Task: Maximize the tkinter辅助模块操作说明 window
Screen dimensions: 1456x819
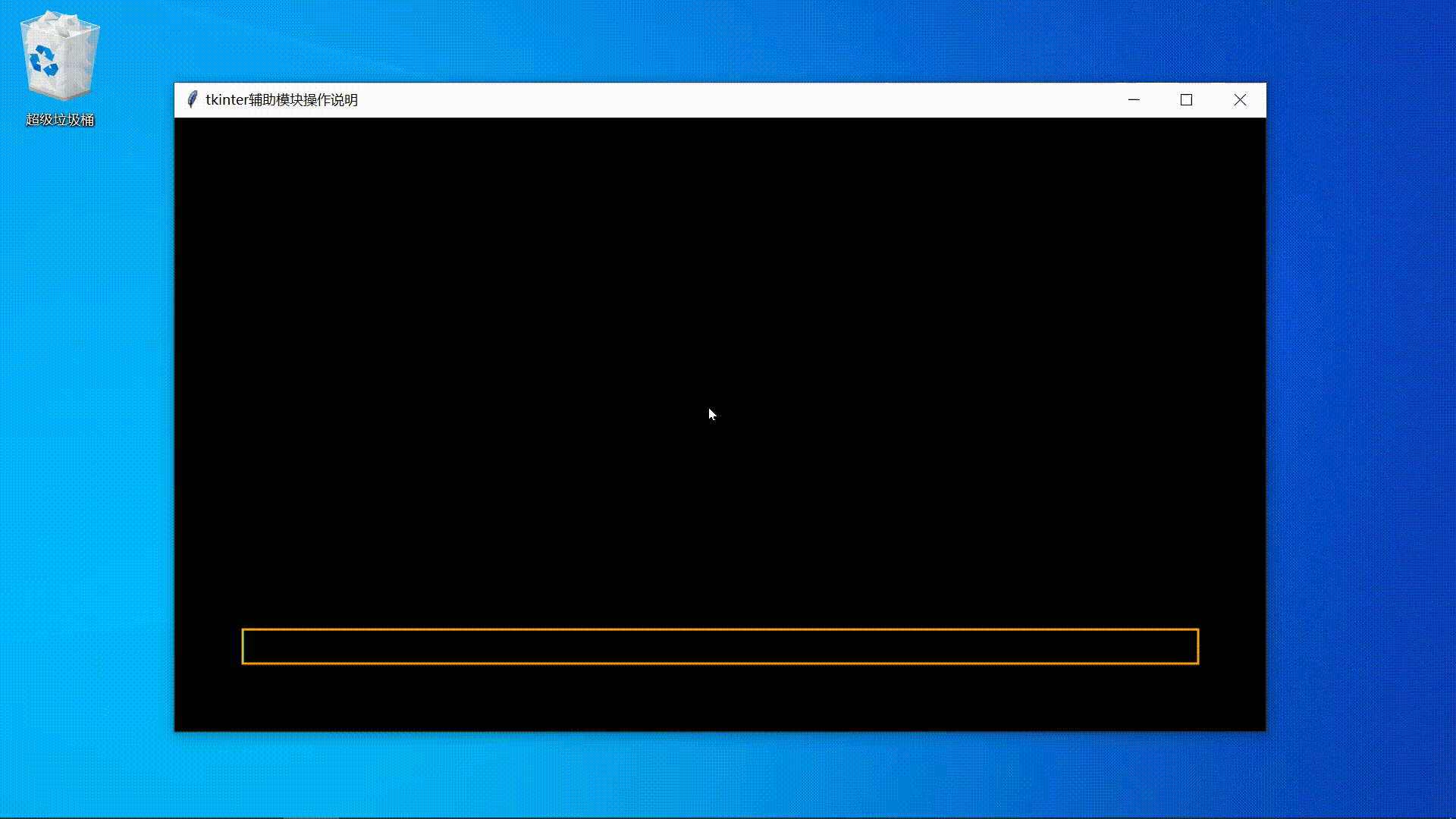Action: coord(1187,100)
